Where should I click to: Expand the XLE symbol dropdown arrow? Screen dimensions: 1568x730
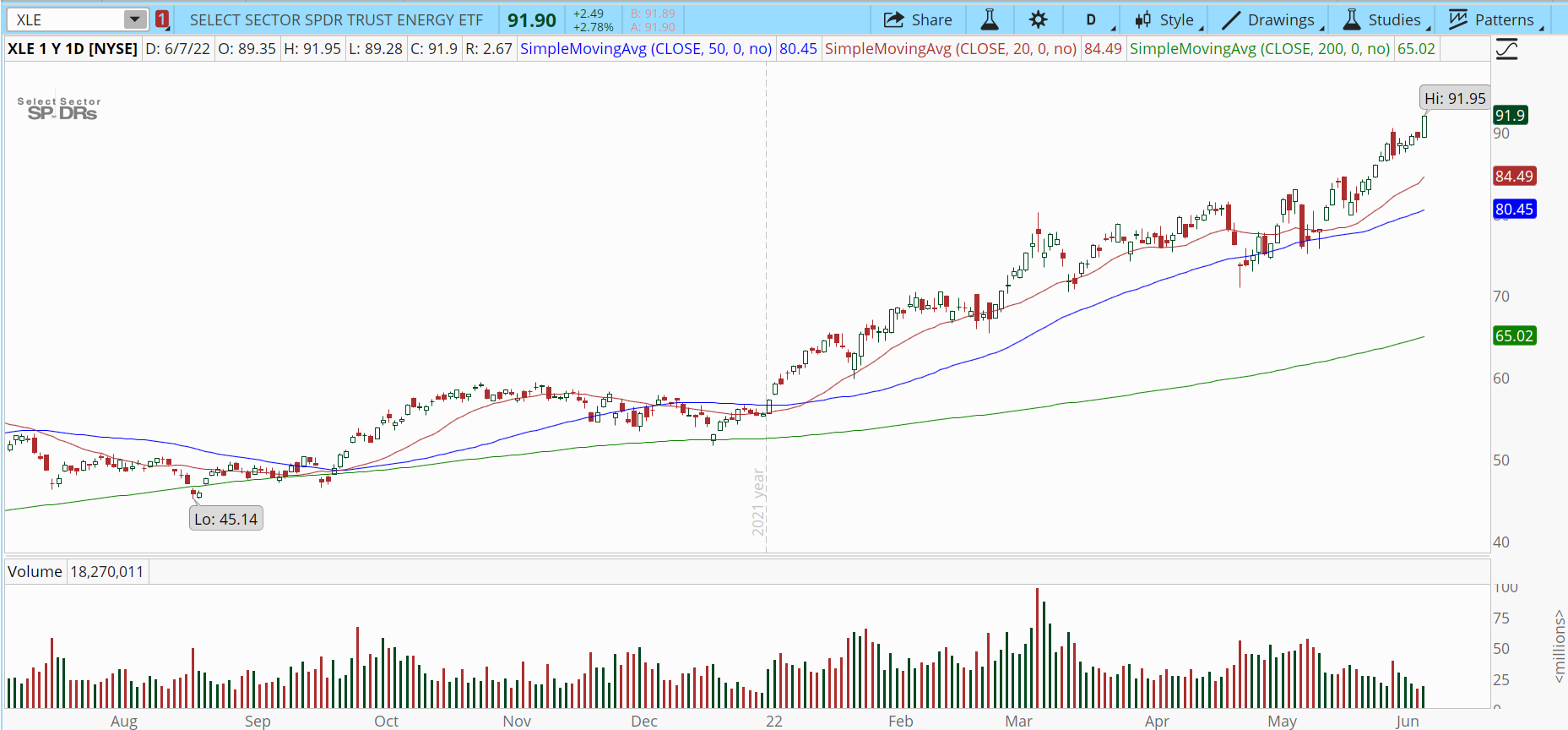click(134, 19)
